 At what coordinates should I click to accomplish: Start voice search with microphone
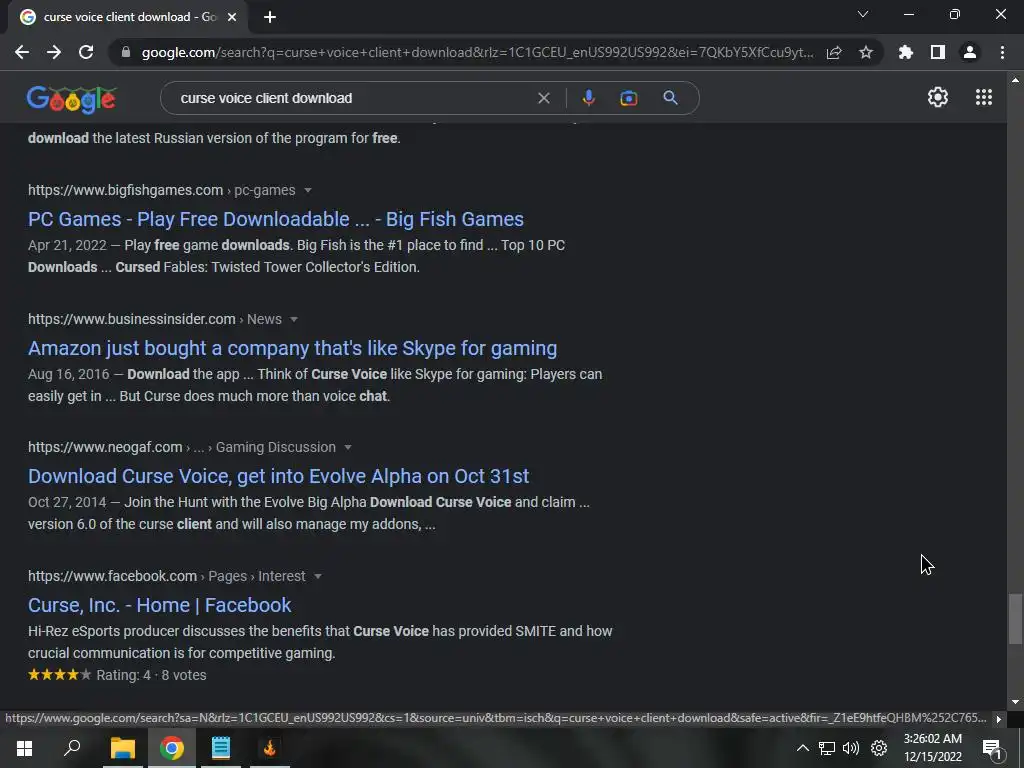(x=588, y=98)
